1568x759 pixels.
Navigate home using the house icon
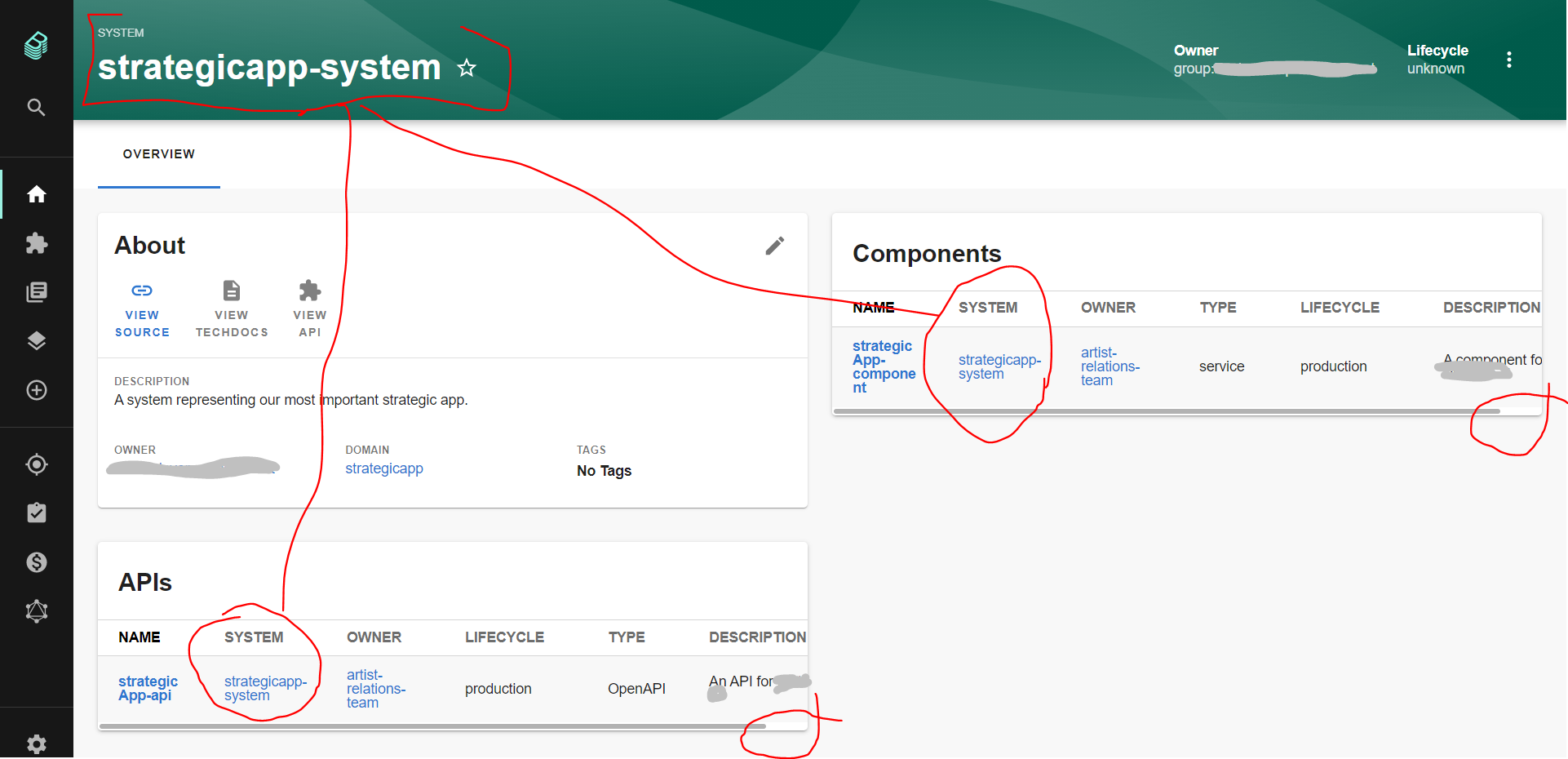[36, 193]
